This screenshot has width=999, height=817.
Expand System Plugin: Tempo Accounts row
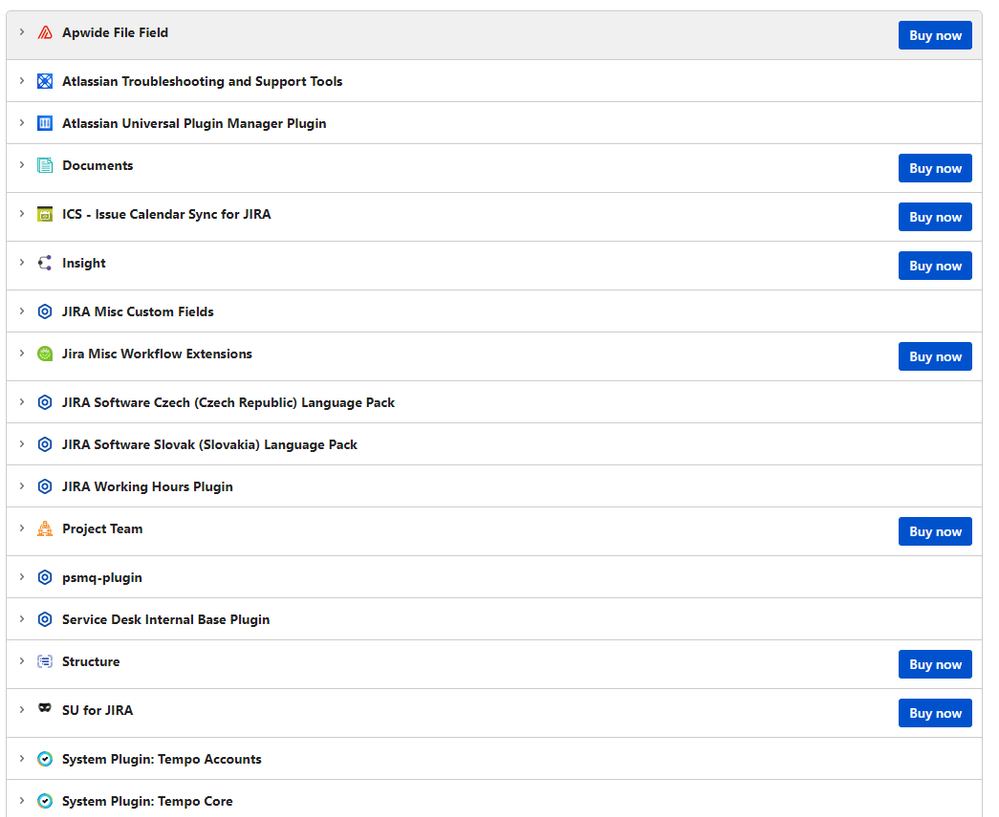pyautogui.click(x=22, y=758)
